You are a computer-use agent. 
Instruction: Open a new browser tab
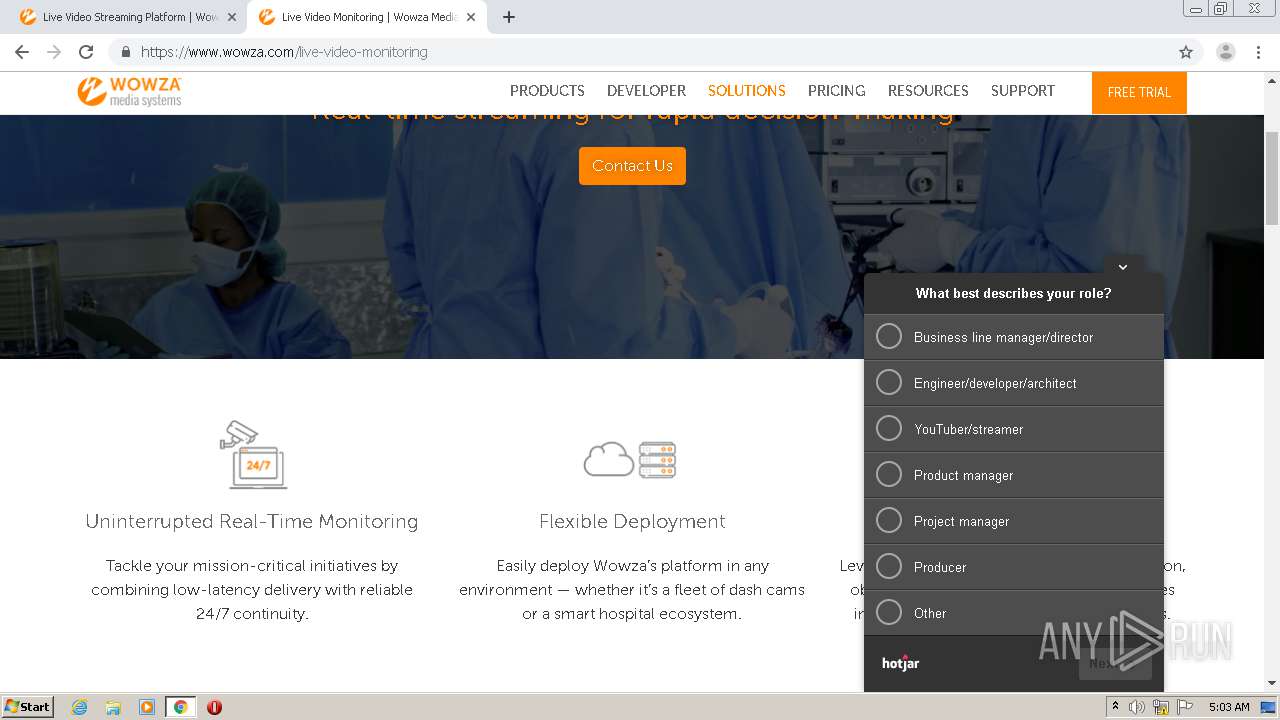click(508, 17)
